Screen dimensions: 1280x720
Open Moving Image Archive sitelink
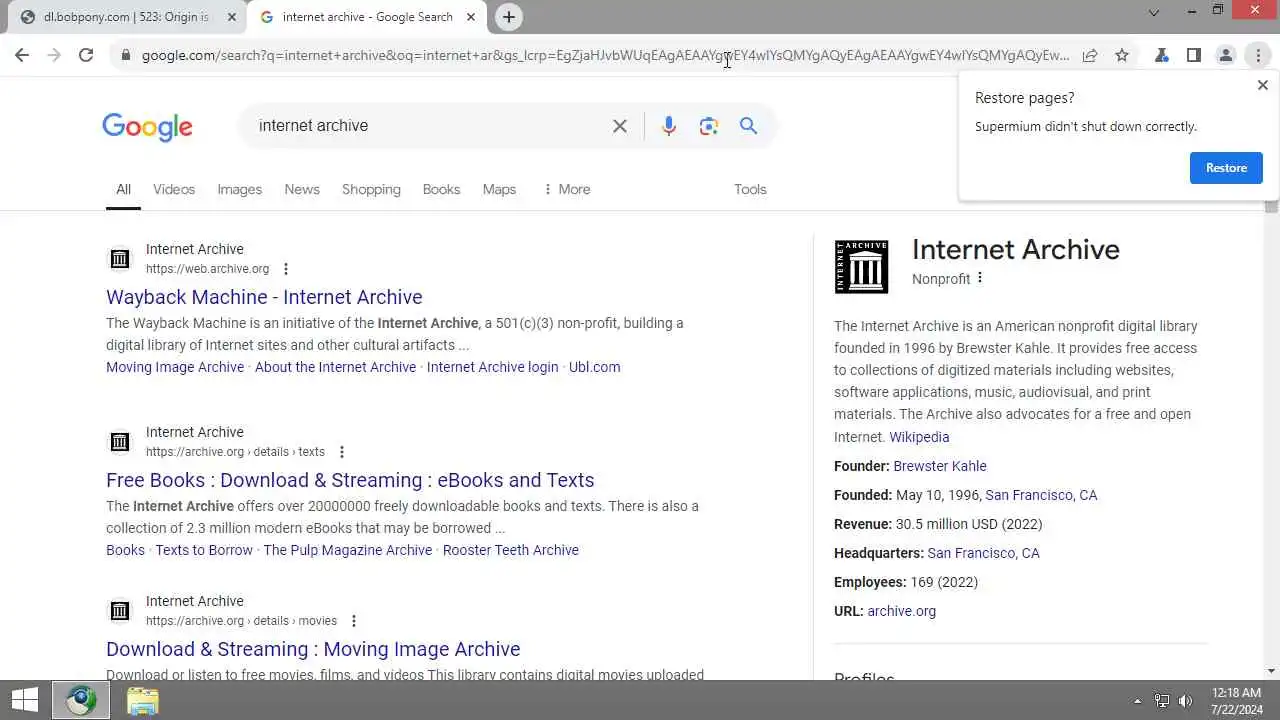[x=175, y=367]
